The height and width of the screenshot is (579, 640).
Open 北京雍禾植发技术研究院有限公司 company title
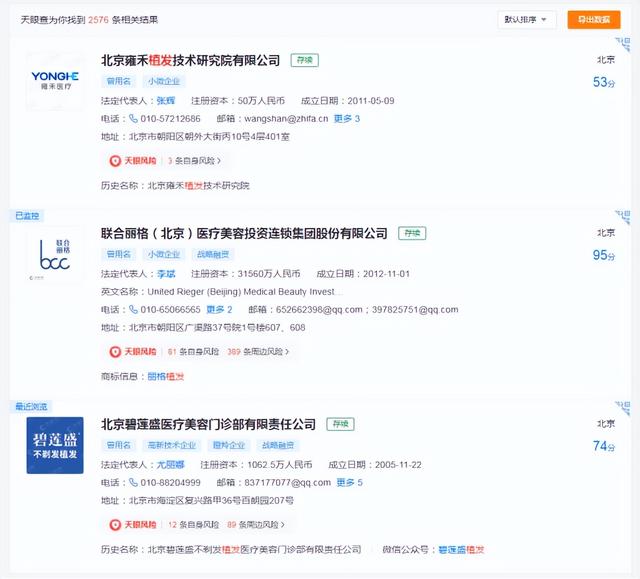[191, 61]
